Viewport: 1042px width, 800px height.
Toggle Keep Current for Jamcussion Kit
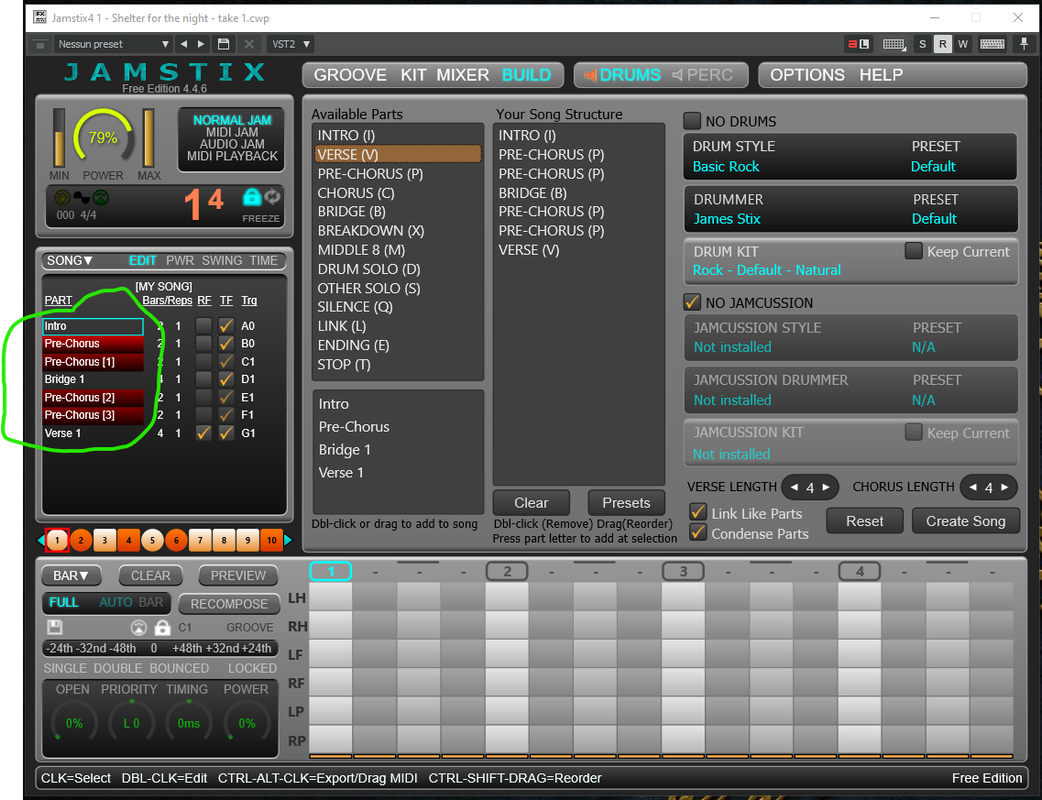913,432
